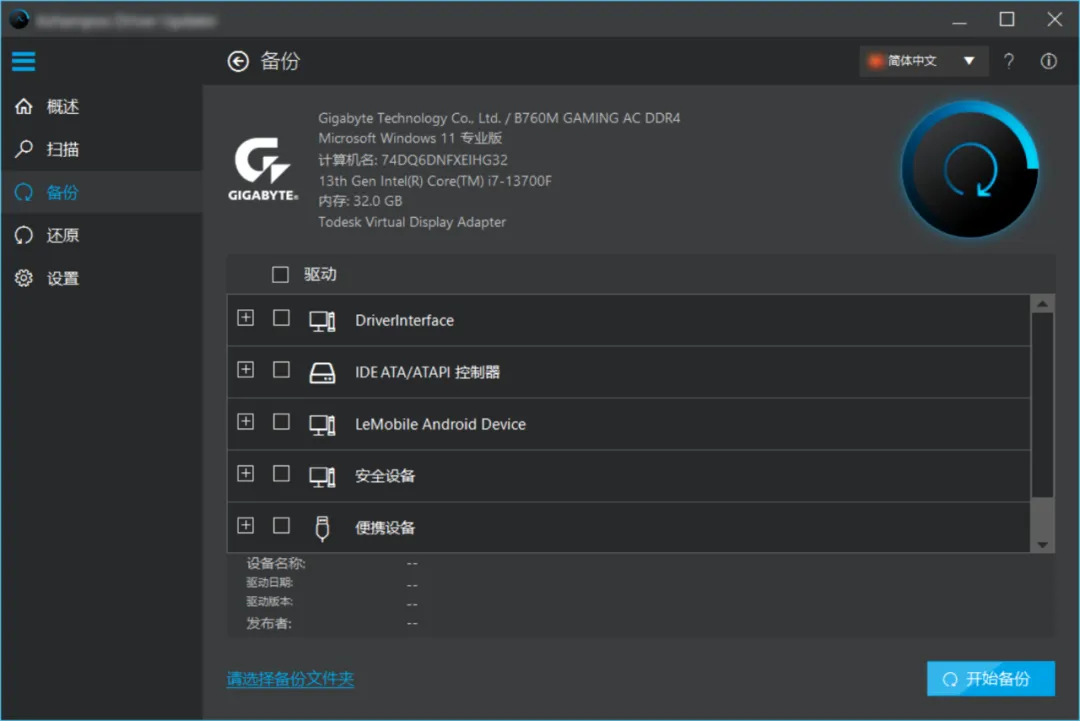Toggle the 驱动 select-all checkbox

click(280, 275)
